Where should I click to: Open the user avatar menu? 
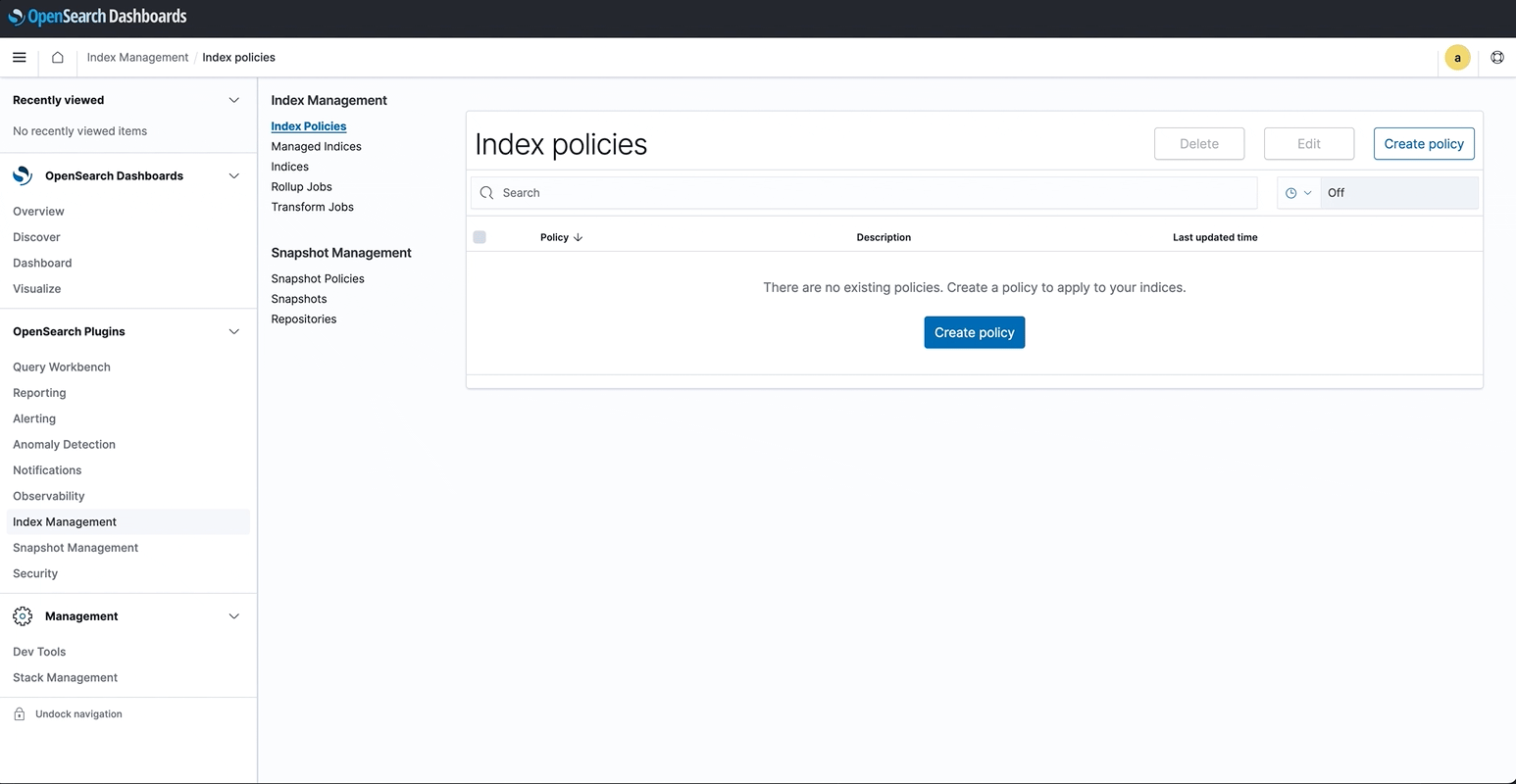click(1457, 58)
